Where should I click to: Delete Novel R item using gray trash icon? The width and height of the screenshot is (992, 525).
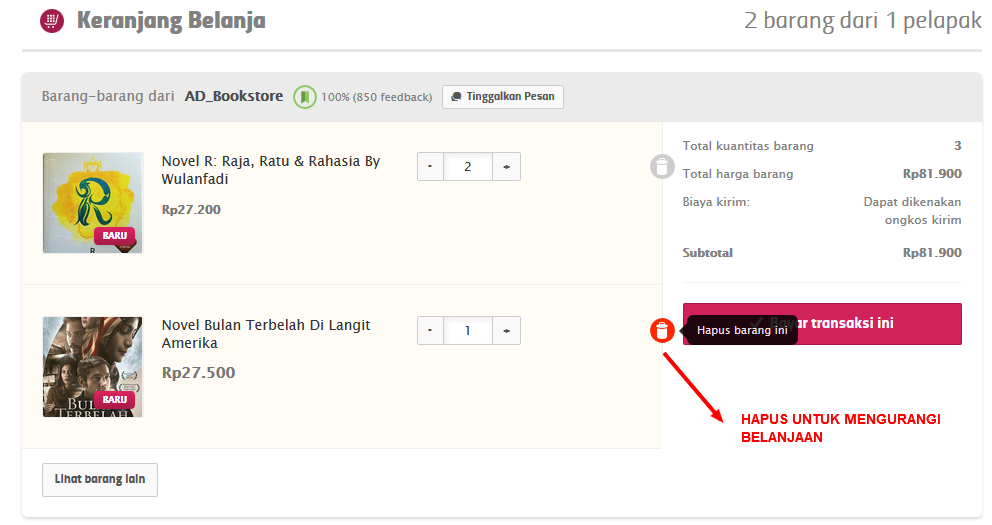coord(662,166)
